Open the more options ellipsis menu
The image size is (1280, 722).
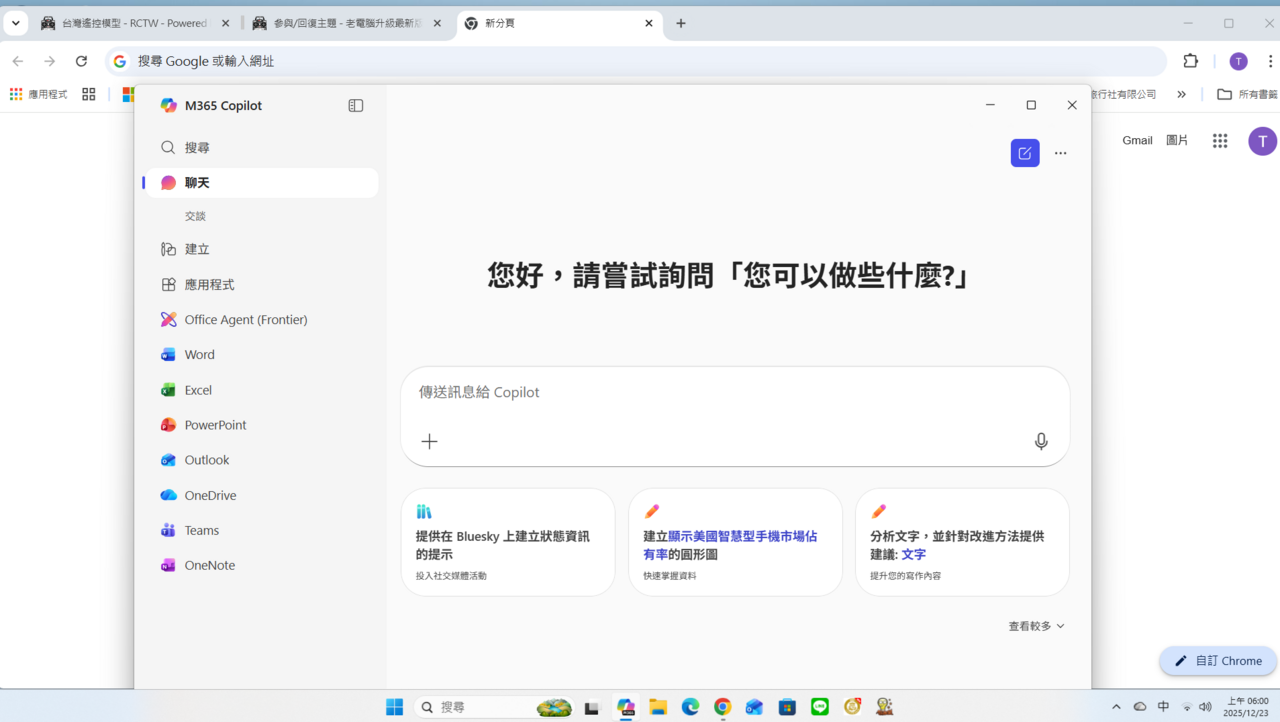click(1060, 152)
